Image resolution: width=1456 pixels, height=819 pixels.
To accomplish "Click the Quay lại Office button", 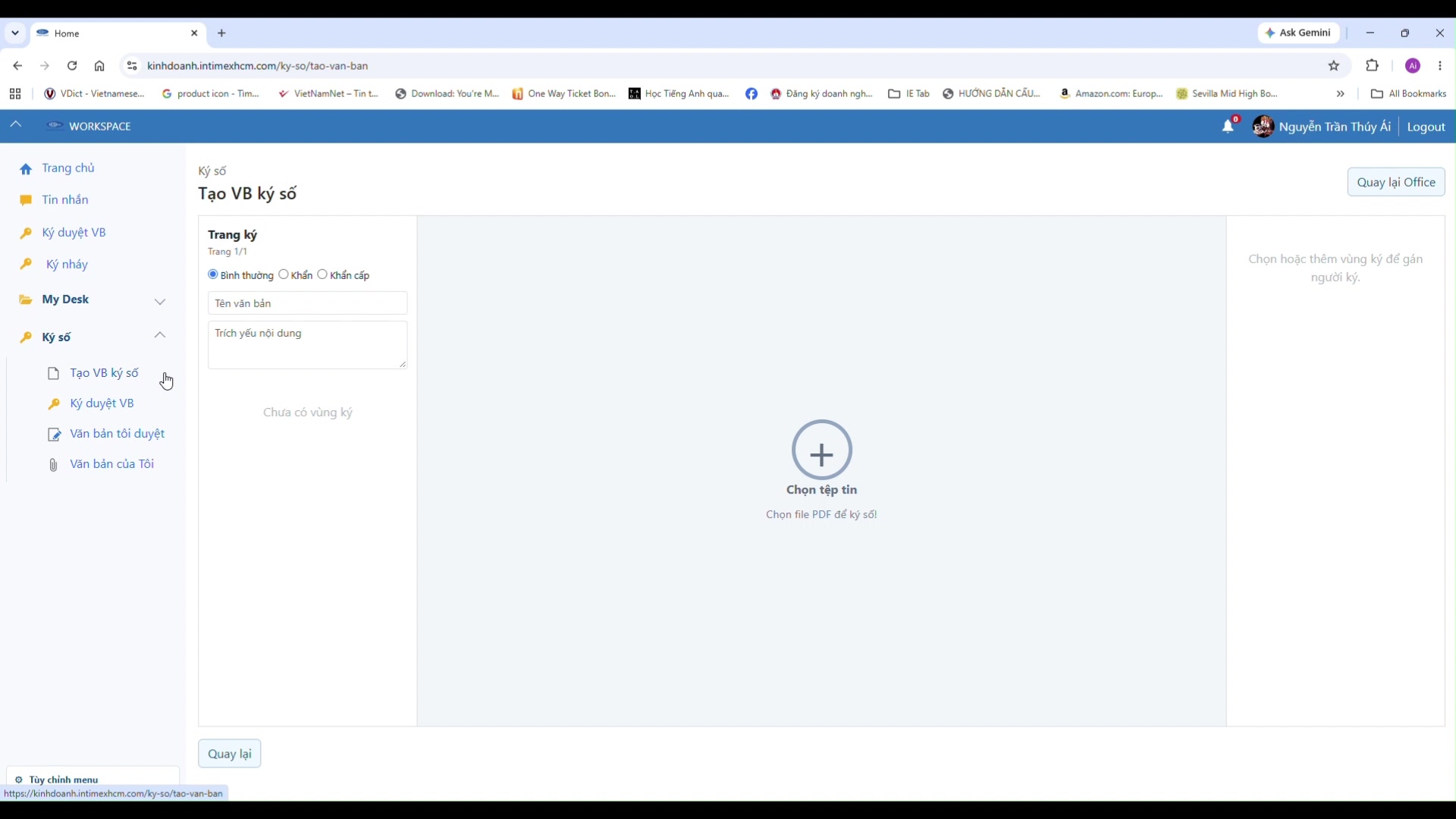I will coord(1396,182).
